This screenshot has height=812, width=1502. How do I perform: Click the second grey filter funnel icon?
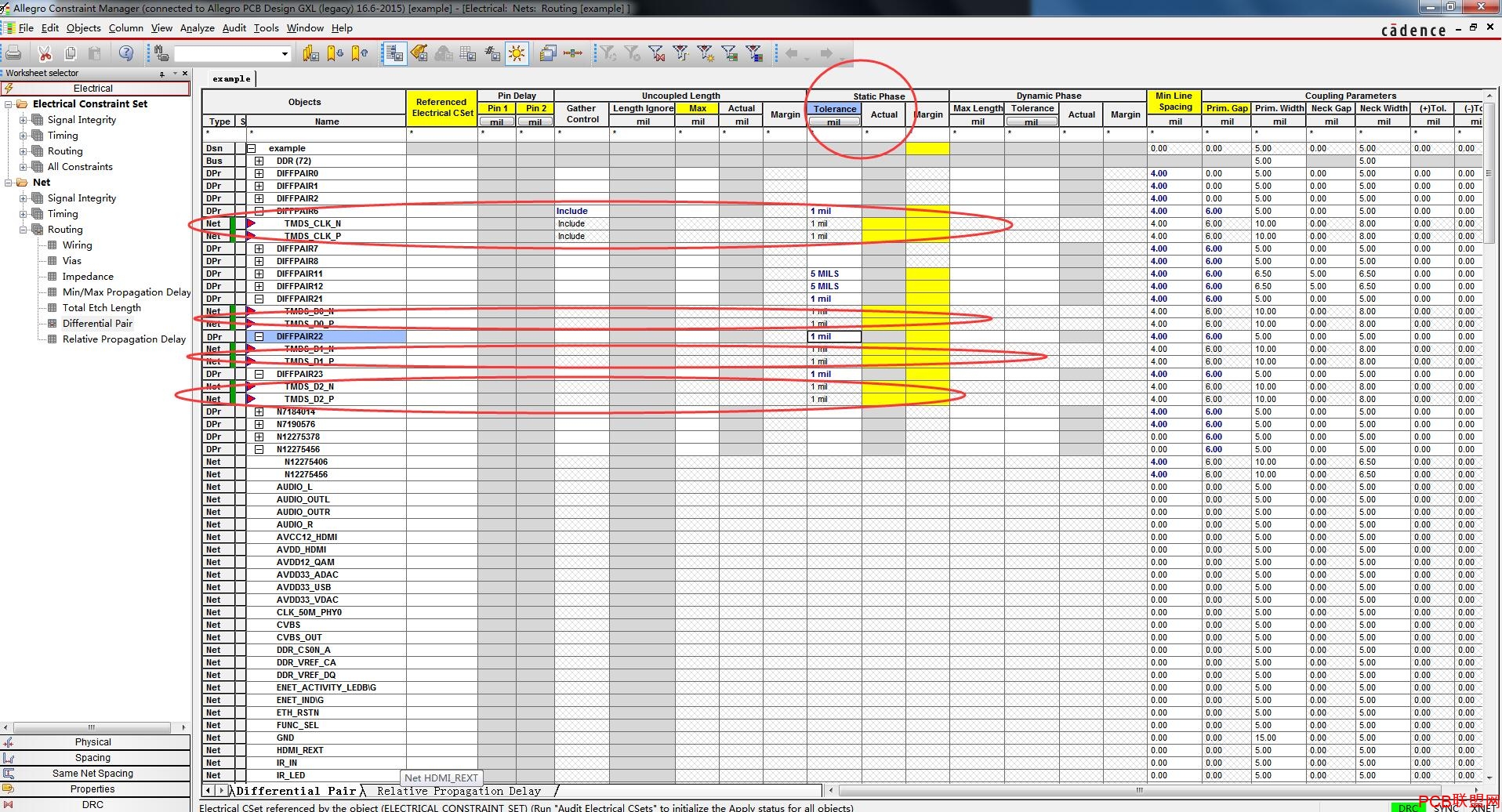tap(632, 53)
